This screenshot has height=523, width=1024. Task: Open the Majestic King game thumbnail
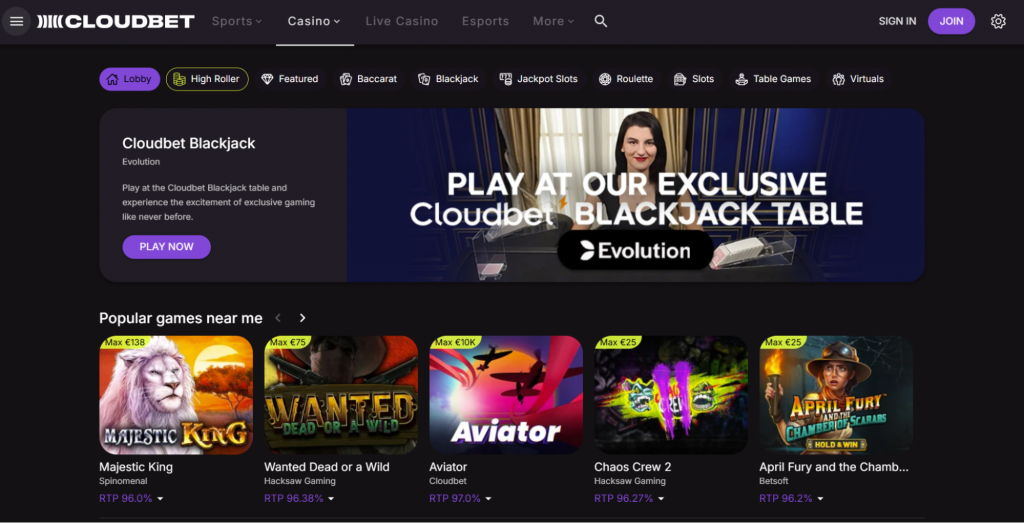pos(176,395)
